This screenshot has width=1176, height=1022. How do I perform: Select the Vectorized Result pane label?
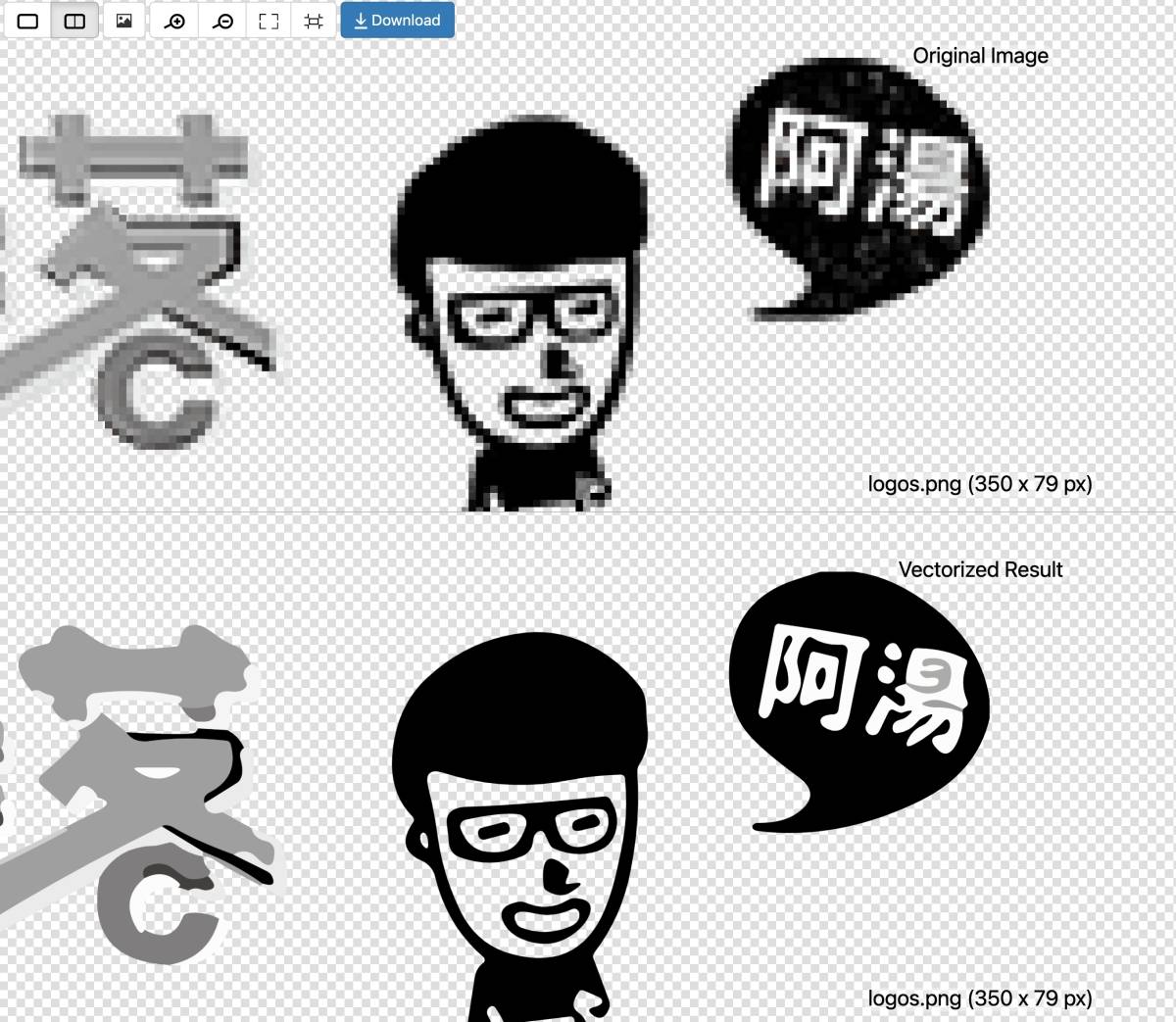pos(980,569)
